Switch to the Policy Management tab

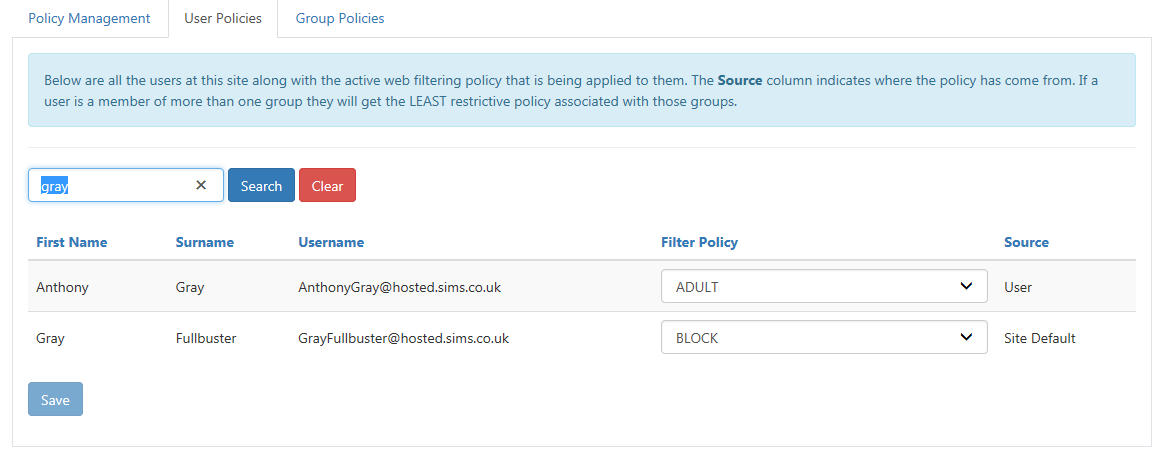[x=89, y=18]
